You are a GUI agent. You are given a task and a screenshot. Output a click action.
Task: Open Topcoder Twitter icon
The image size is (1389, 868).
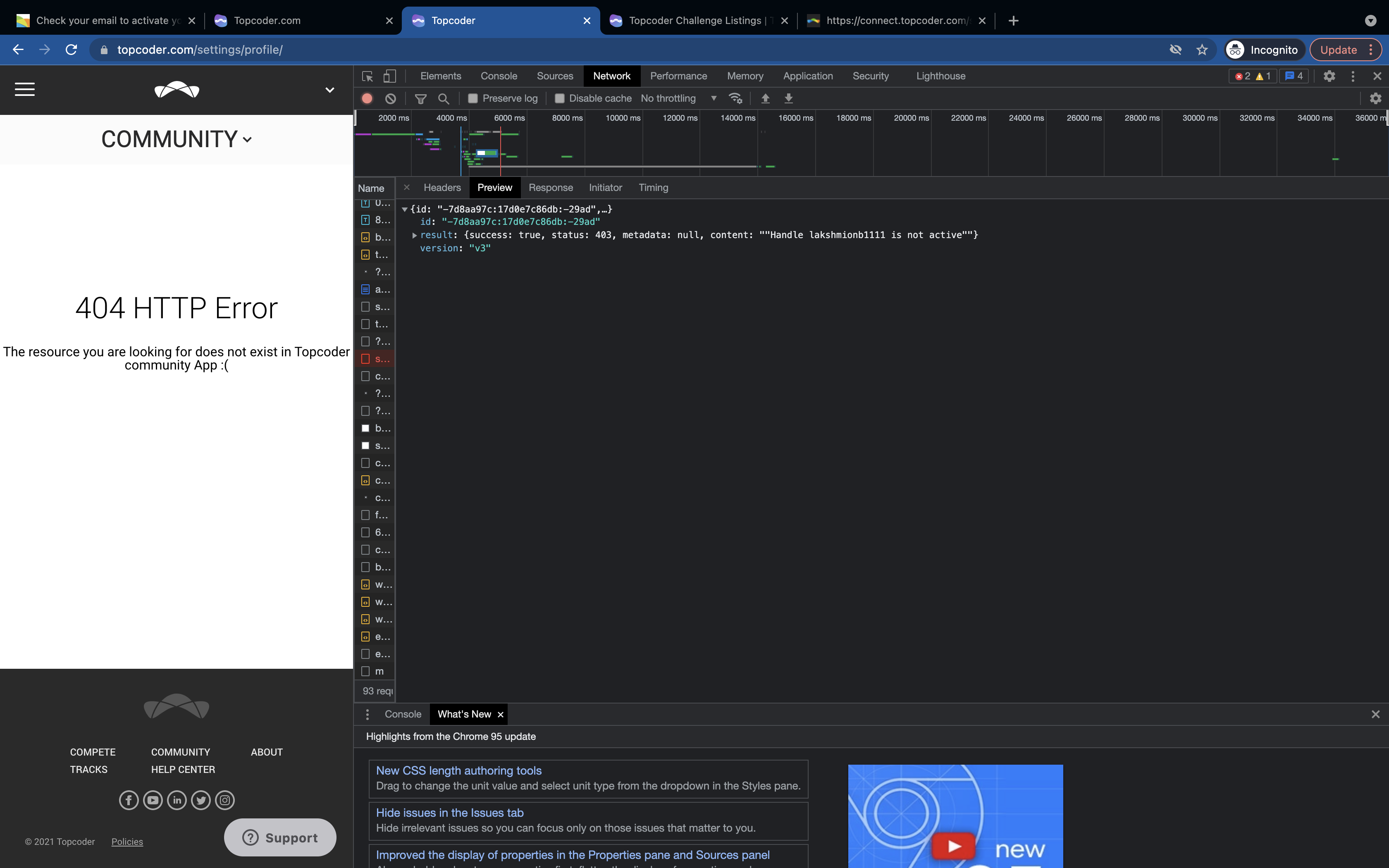point(201,800)
